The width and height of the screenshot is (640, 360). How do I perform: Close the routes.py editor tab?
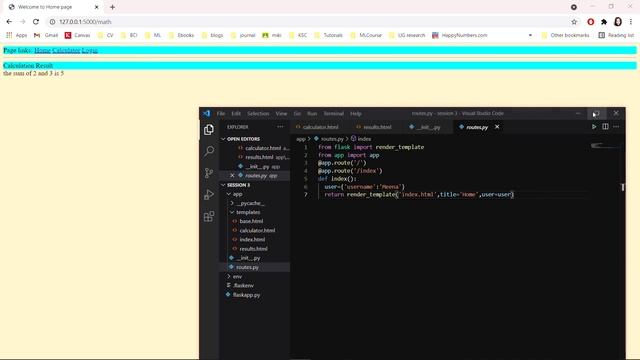pyautogui.click(x=497, y=127)
